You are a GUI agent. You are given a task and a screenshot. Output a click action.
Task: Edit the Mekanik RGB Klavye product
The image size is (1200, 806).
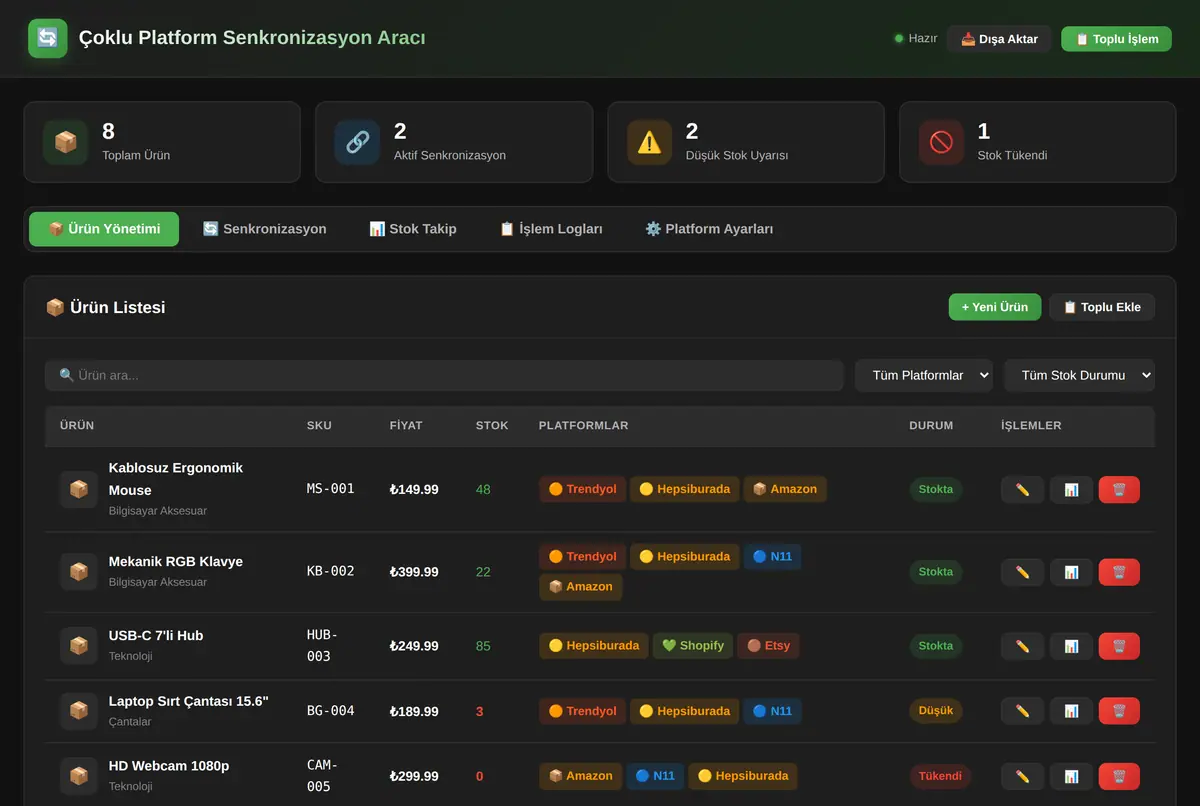(1022, 572)
